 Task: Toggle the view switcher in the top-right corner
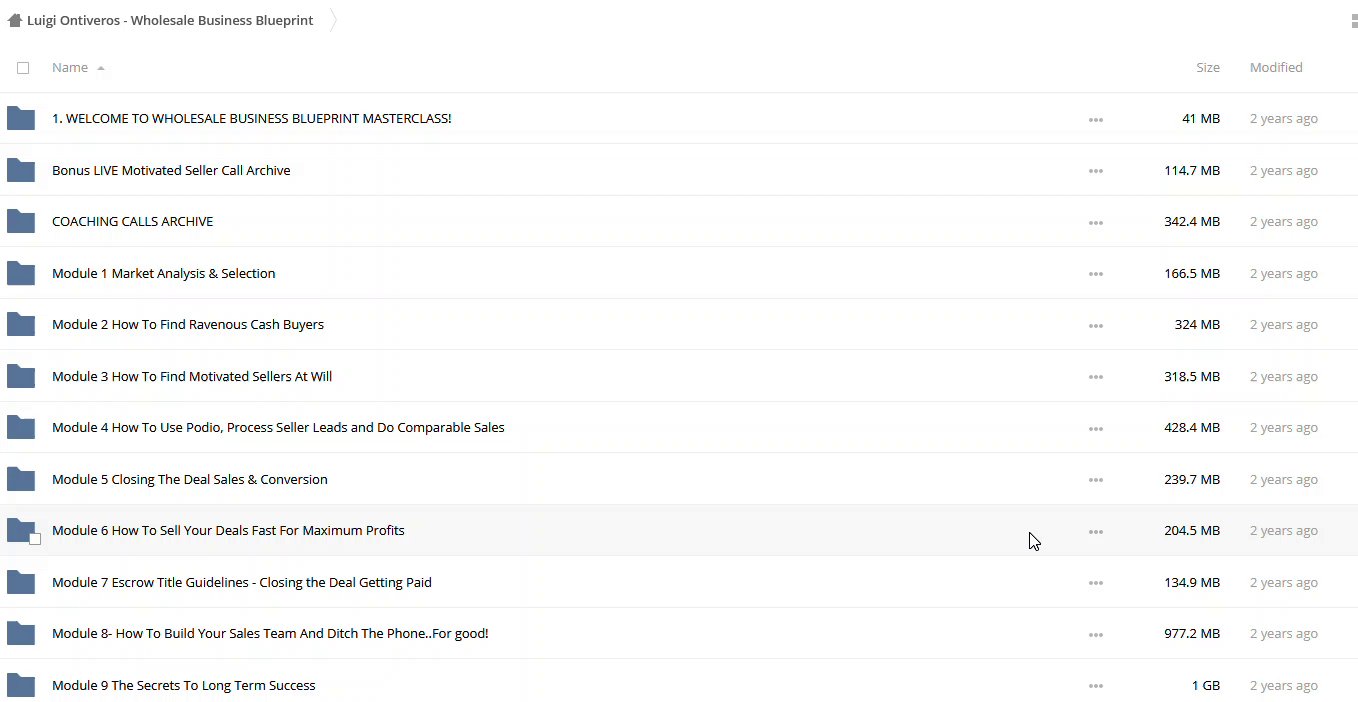pos(1353,20)
